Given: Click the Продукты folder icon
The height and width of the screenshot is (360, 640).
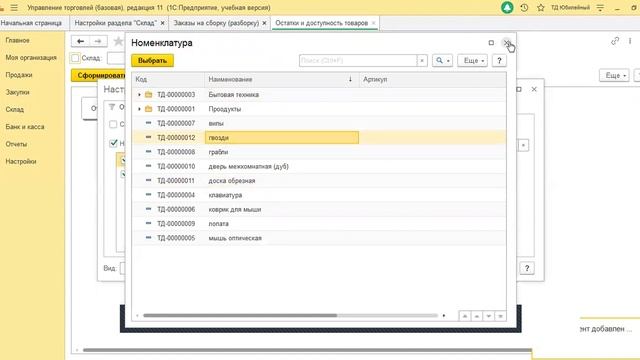Looking at the screenshot, I should coord(149,109).
